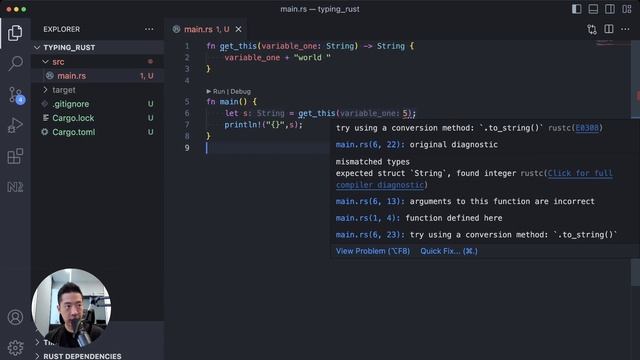Open the N2 extension icon in activity bar

[x=15, y=187]
